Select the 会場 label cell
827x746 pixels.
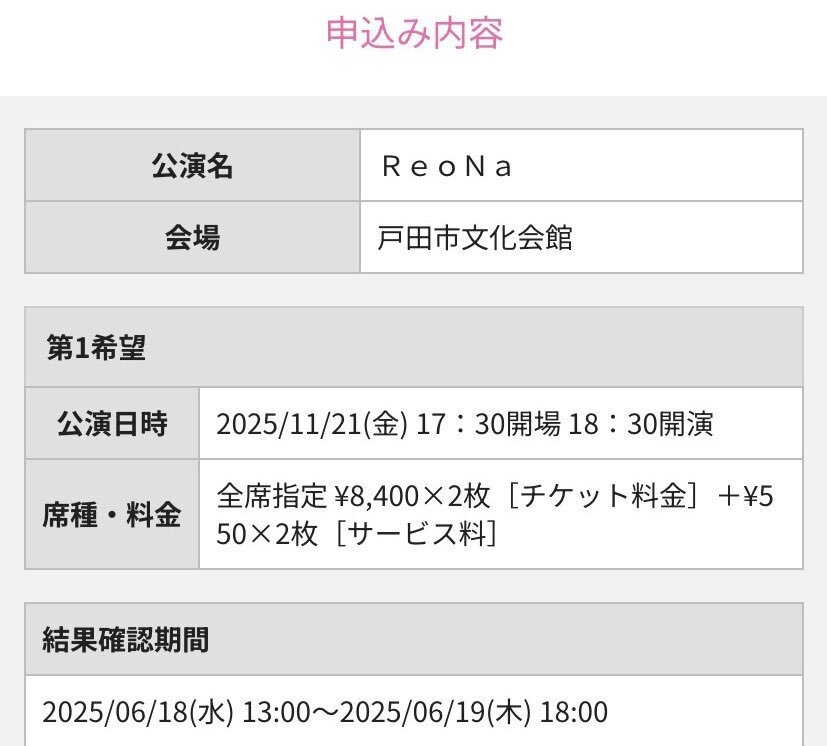click(x=193, y=237)
